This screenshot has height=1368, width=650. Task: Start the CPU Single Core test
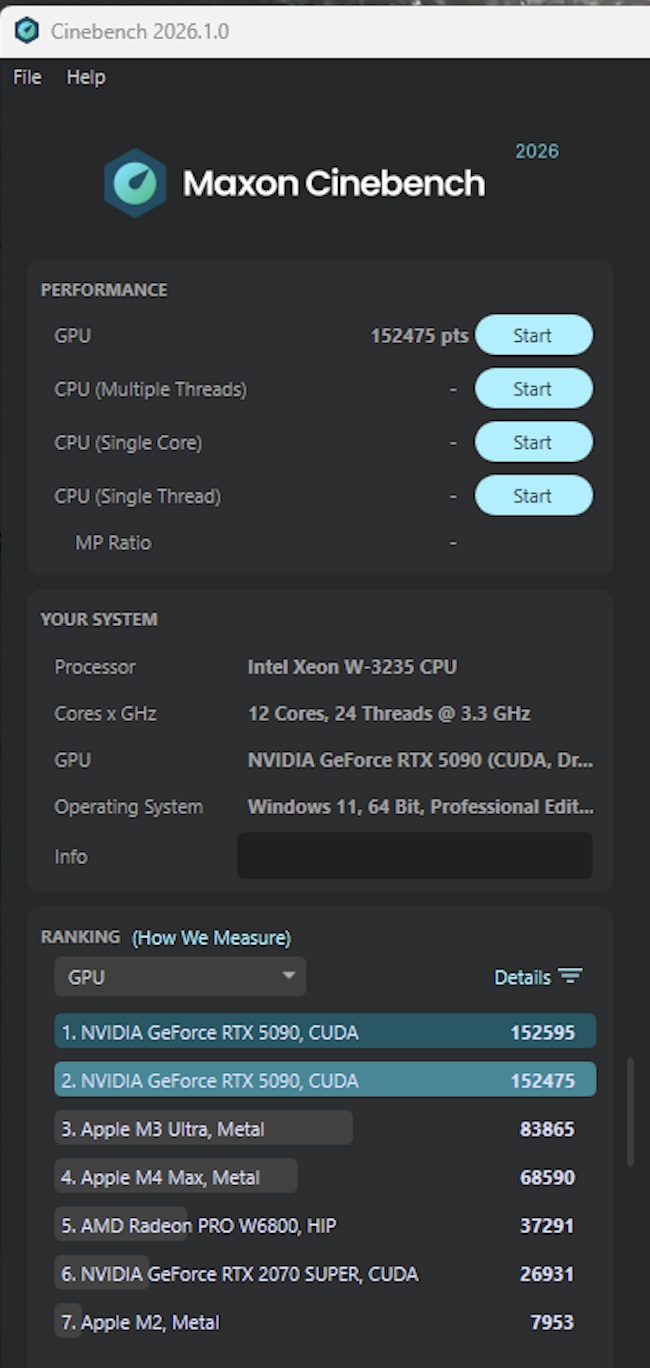(x=533, y=442)
